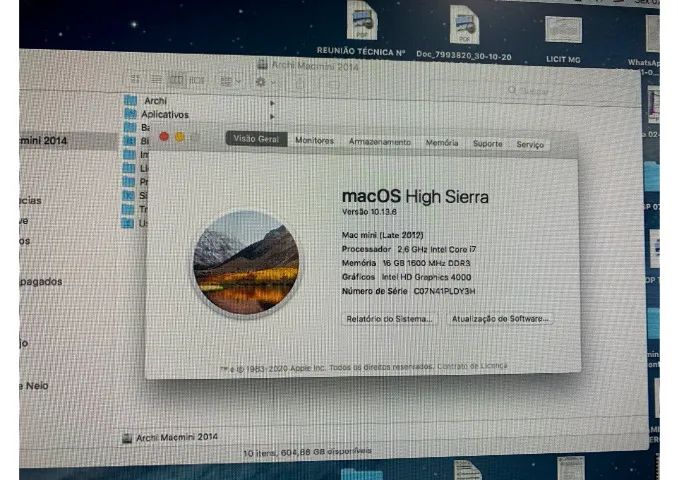
Task: Click the '16 GB 1600 MHz DDR3' value
Action: [x=426, y=263]
